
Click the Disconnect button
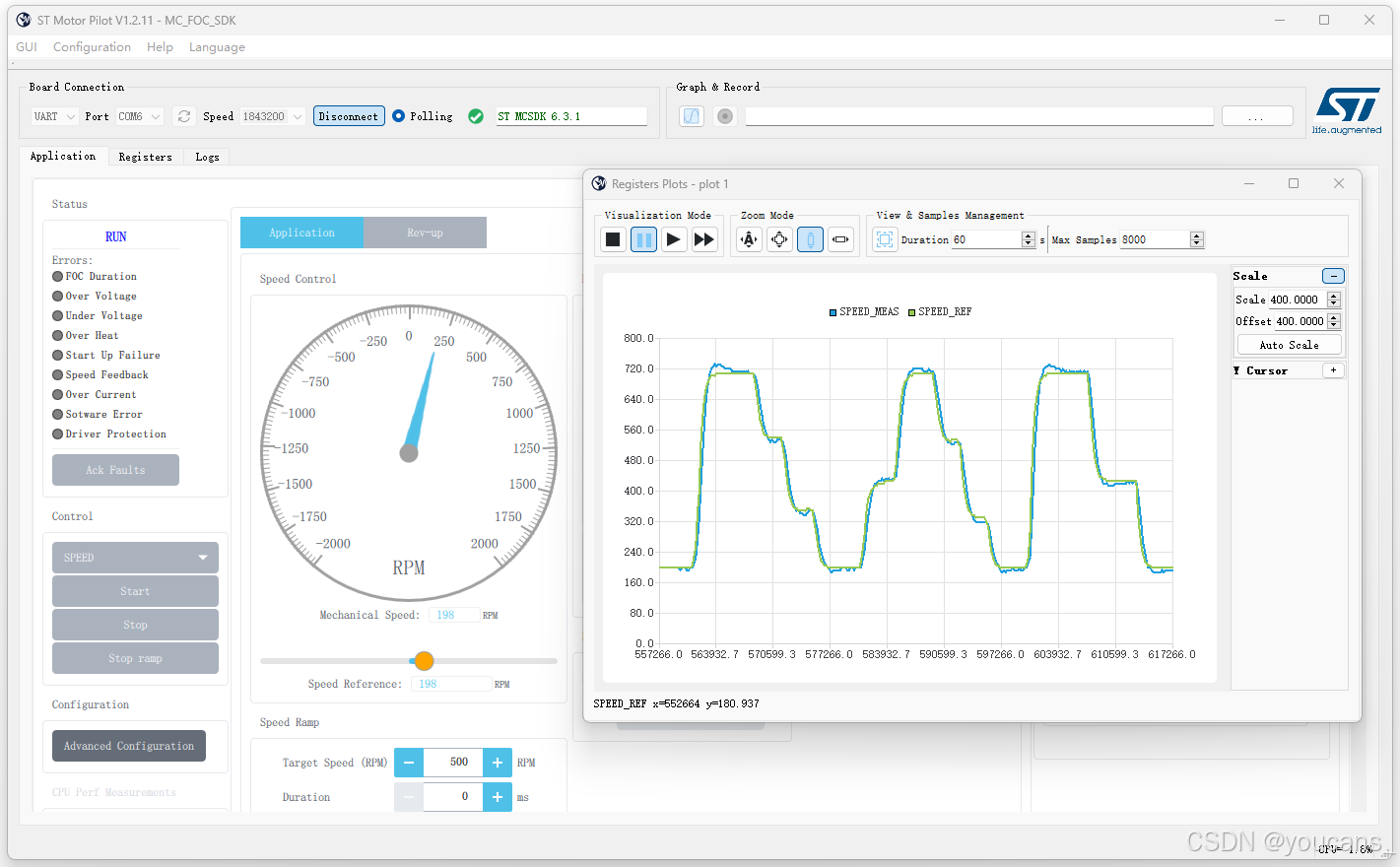(x=349, y=116)
